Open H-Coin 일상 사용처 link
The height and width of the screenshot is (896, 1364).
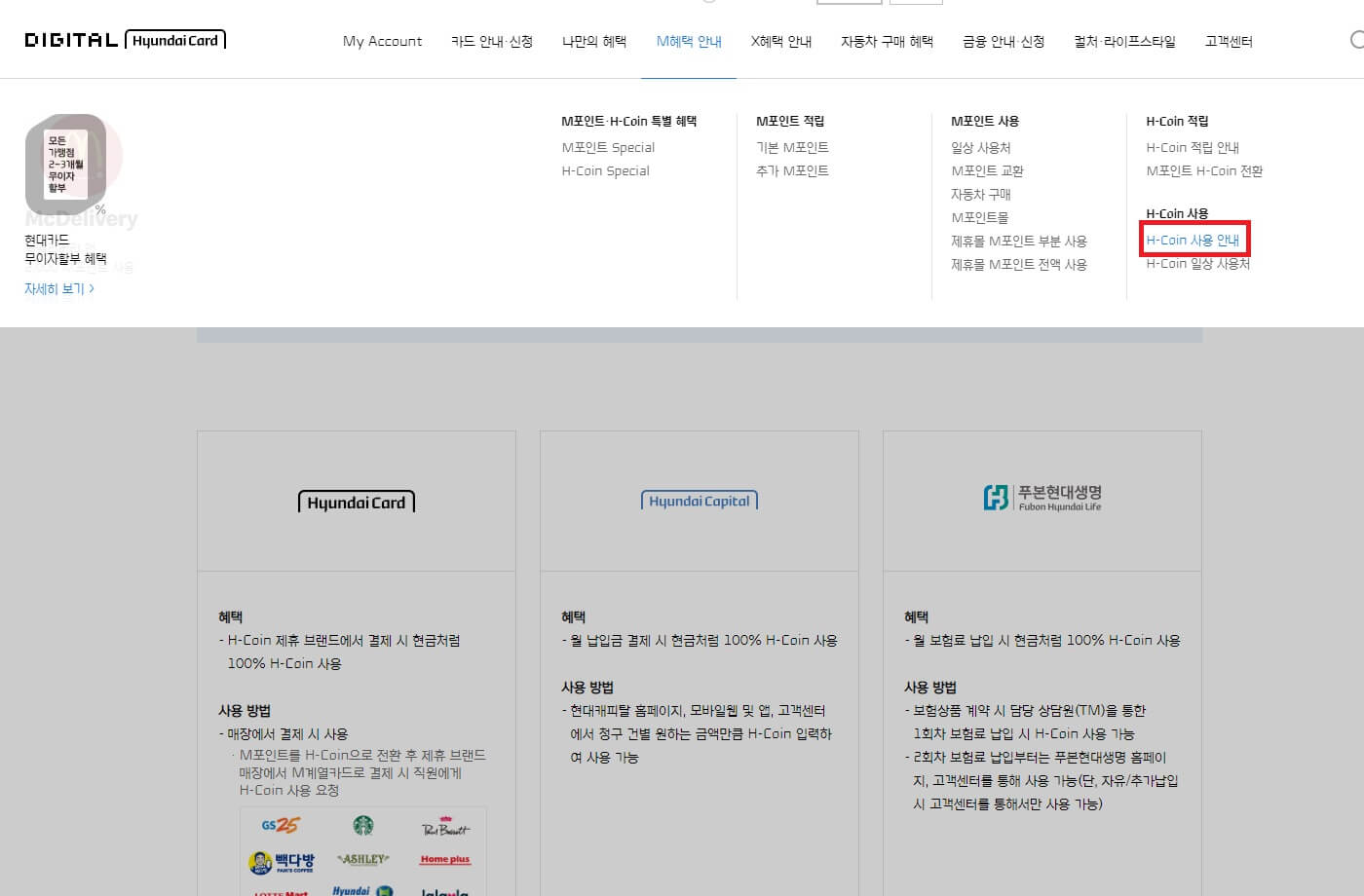pos(1197,263)
